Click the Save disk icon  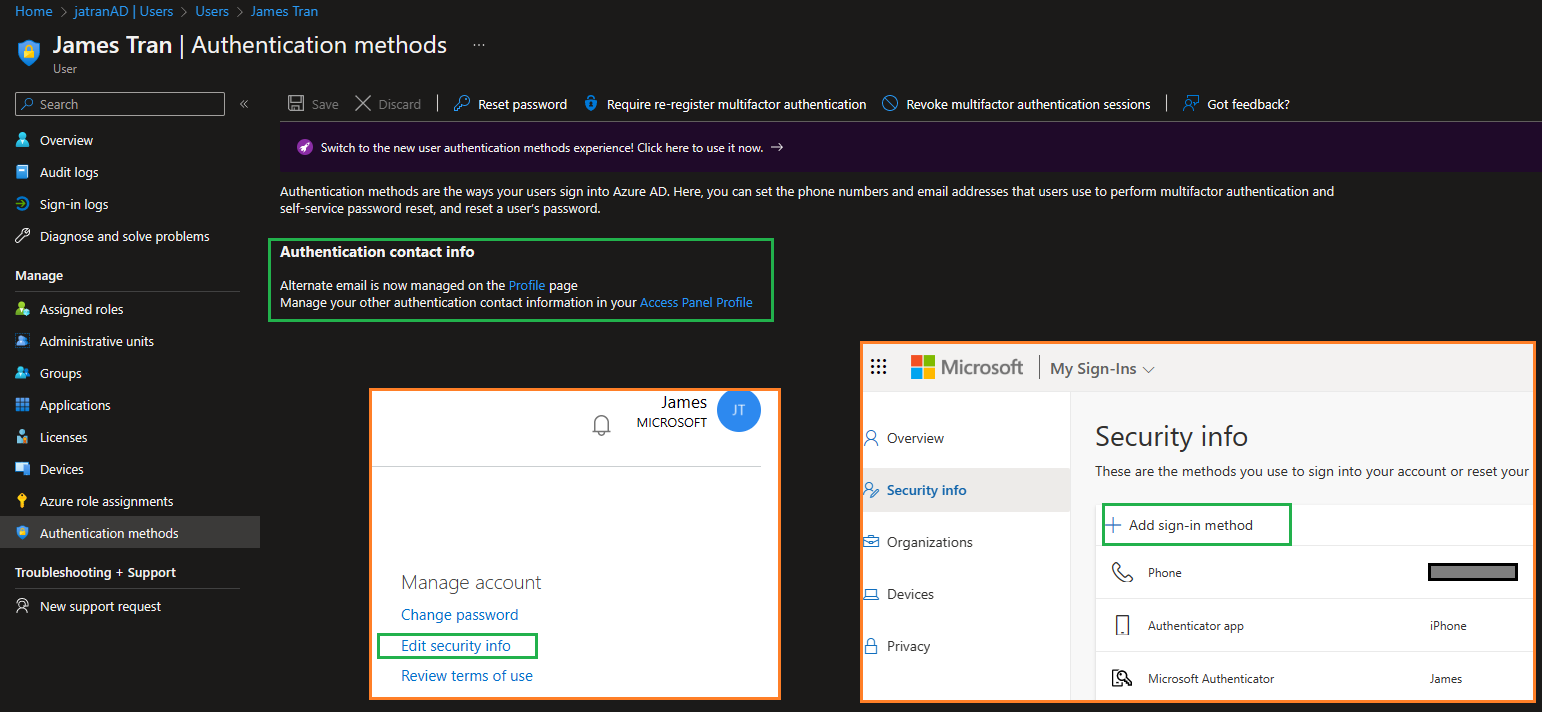[296, 104]
